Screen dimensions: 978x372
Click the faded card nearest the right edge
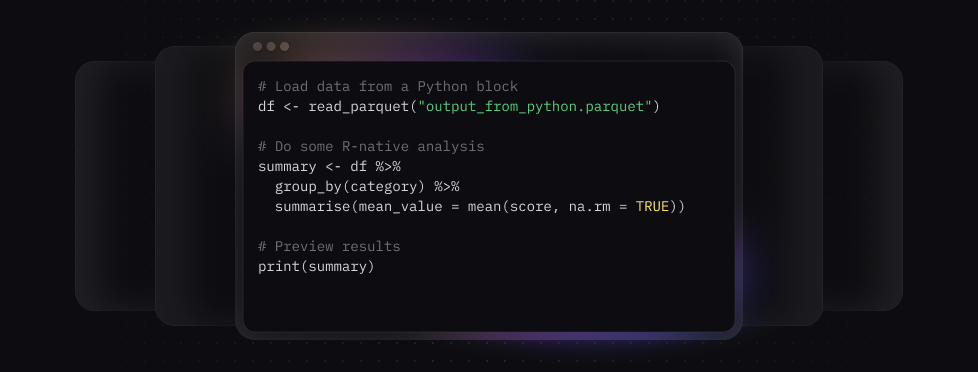[x=863, y=185]
